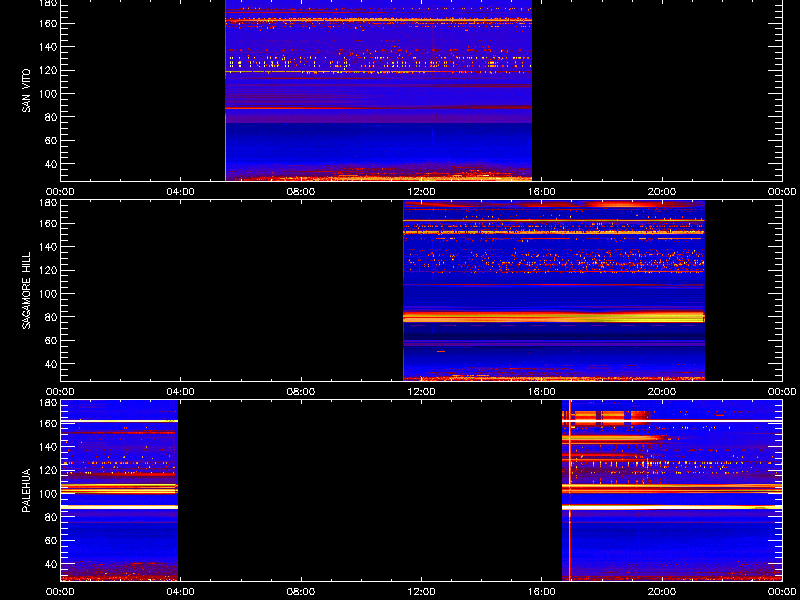Select the San Vito spectrogram data block
The height and width of the screenshot is (600, 800).
click(379, 90)
